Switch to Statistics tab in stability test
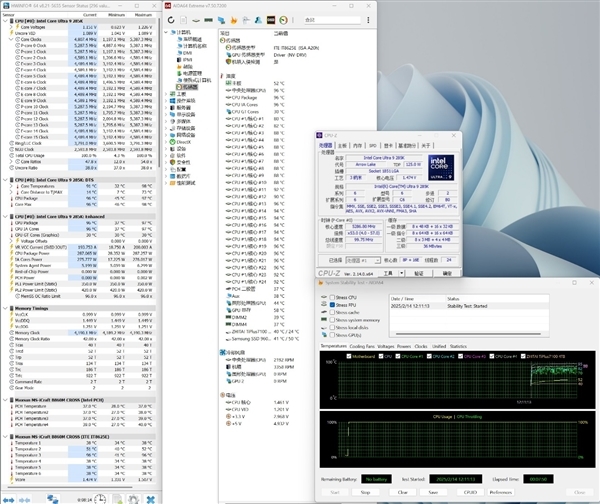 click(458, 346)
